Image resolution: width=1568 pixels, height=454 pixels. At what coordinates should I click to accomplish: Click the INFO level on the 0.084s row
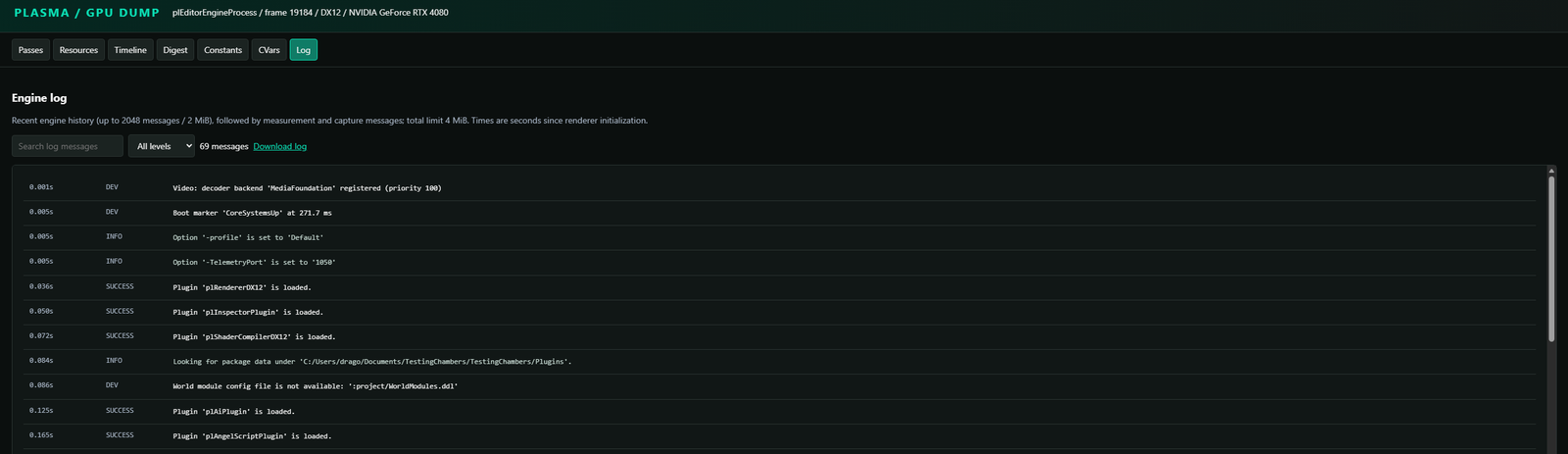114,360
